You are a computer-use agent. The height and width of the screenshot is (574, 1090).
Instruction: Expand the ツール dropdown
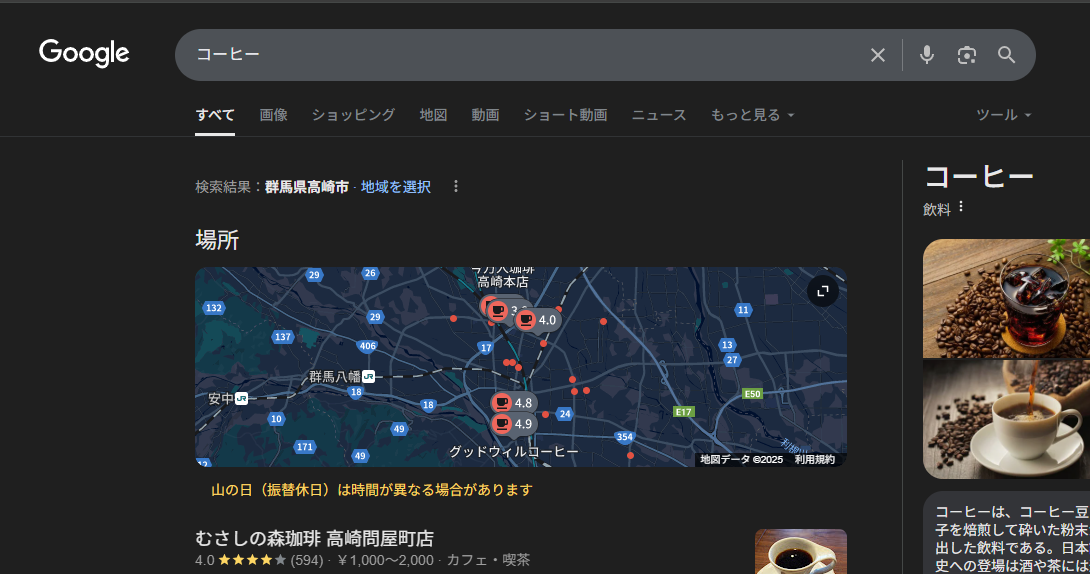[x=1003, y=115]
